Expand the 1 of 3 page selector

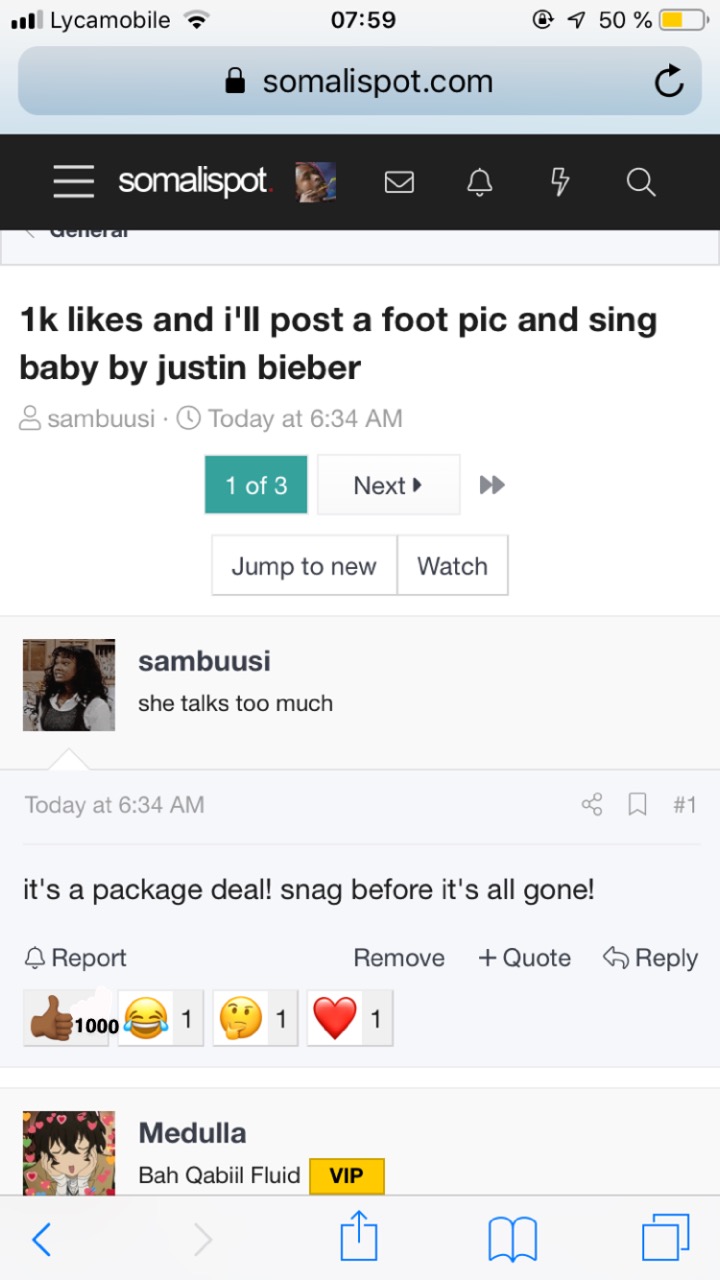pos(256,485)
